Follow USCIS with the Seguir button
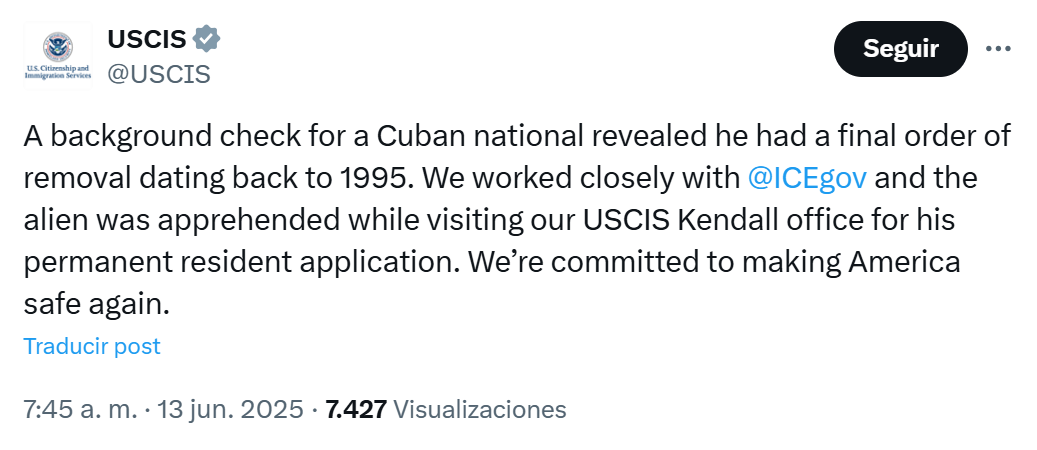The image size is (1037, 450). [901, 49]
